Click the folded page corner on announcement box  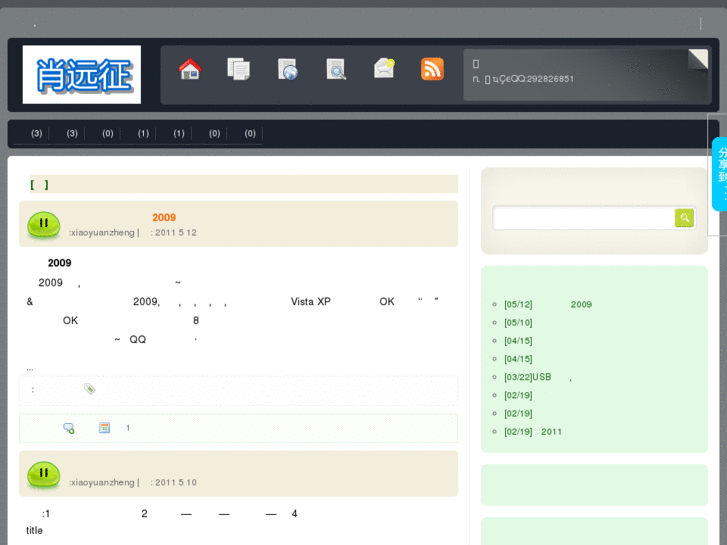[x=698, y=59]
